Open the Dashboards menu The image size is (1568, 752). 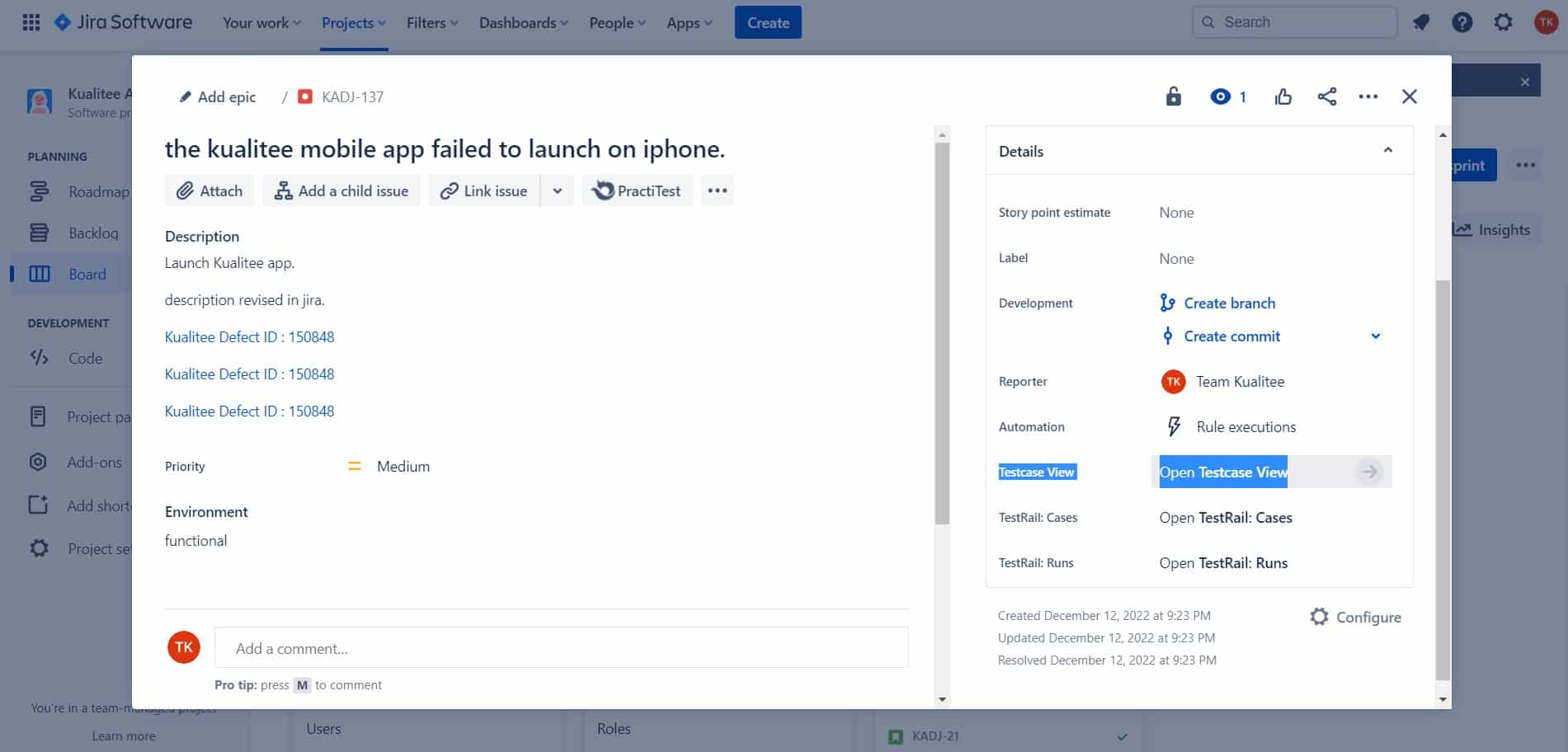[524, 22]
